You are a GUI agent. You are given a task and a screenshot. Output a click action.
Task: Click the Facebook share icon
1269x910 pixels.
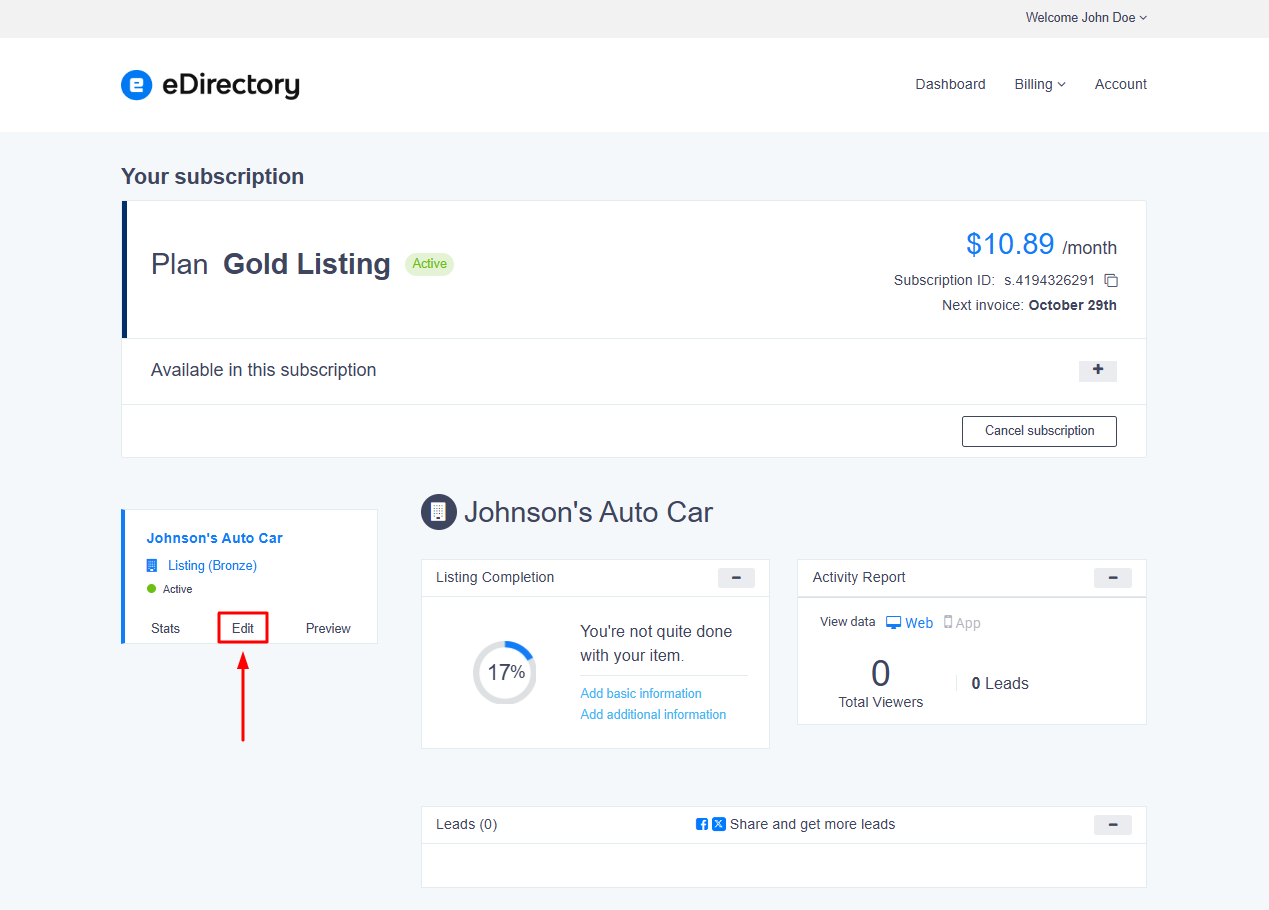tap(702, 825)
